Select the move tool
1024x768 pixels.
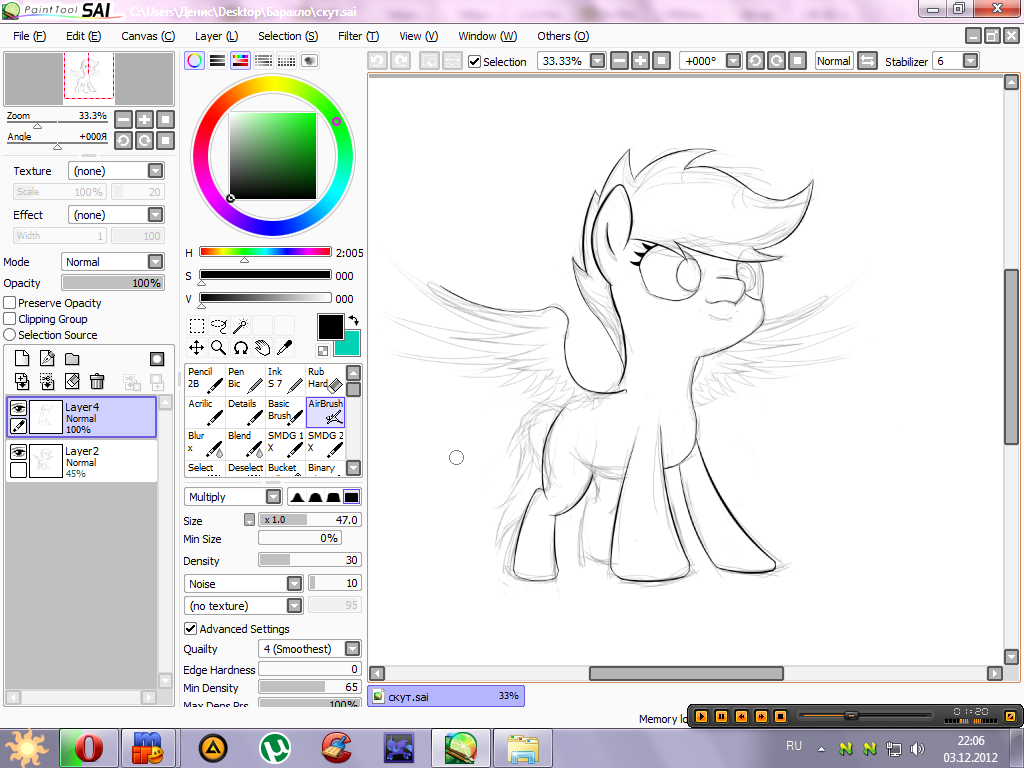[197, 347]
